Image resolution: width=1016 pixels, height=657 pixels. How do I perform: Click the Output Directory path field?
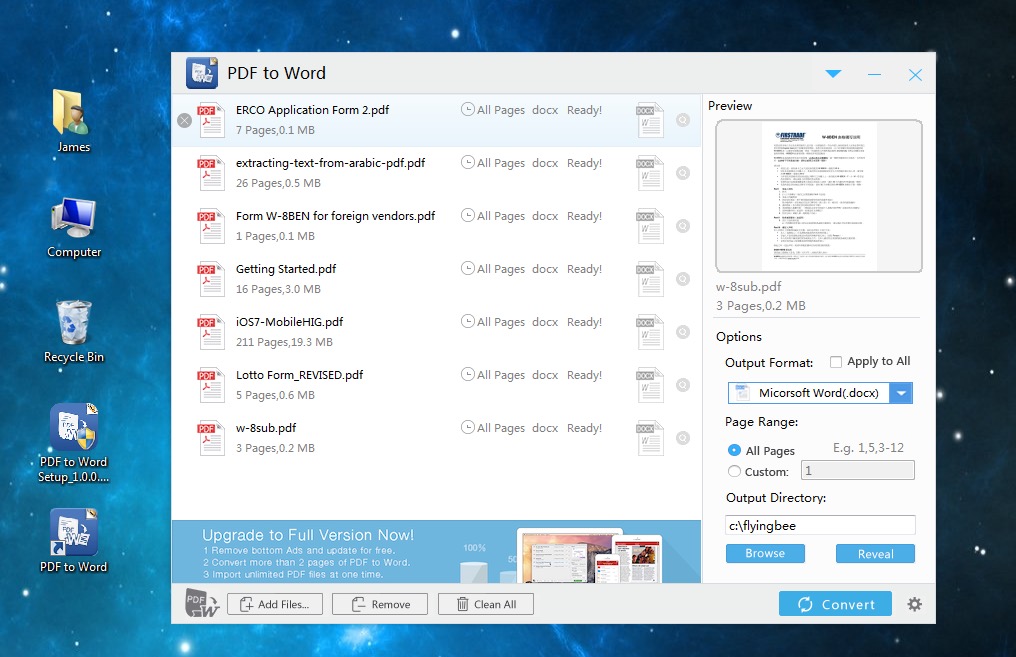[x=820, y=525]
